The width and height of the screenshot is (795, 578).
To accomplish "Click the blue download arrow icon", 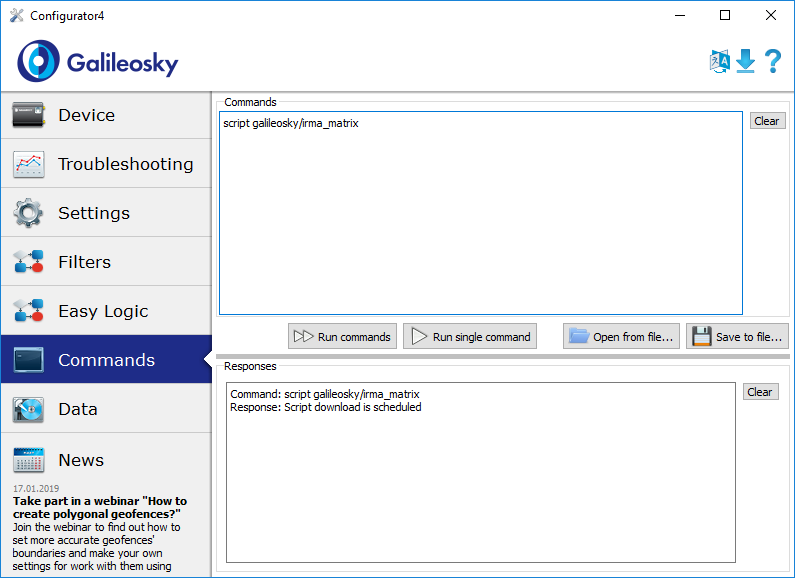I will [745, 61].
